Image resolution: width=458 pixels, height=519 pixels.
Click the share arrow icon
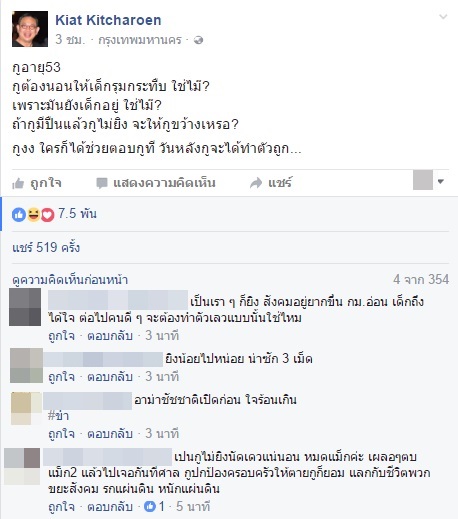(x=256, y=183)
